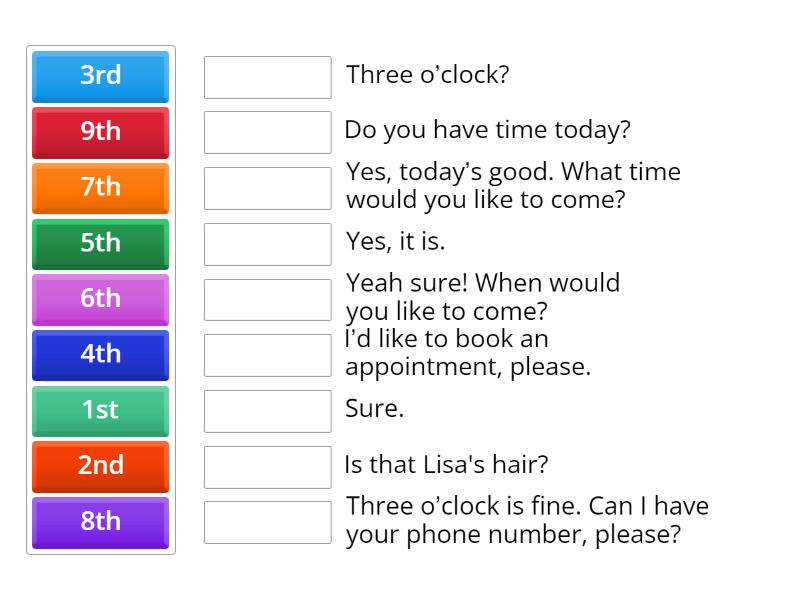Click the sentence "Is that Lisa's hair?"
The height and width of the screenshot is (600, 800).
click(446, 465)
